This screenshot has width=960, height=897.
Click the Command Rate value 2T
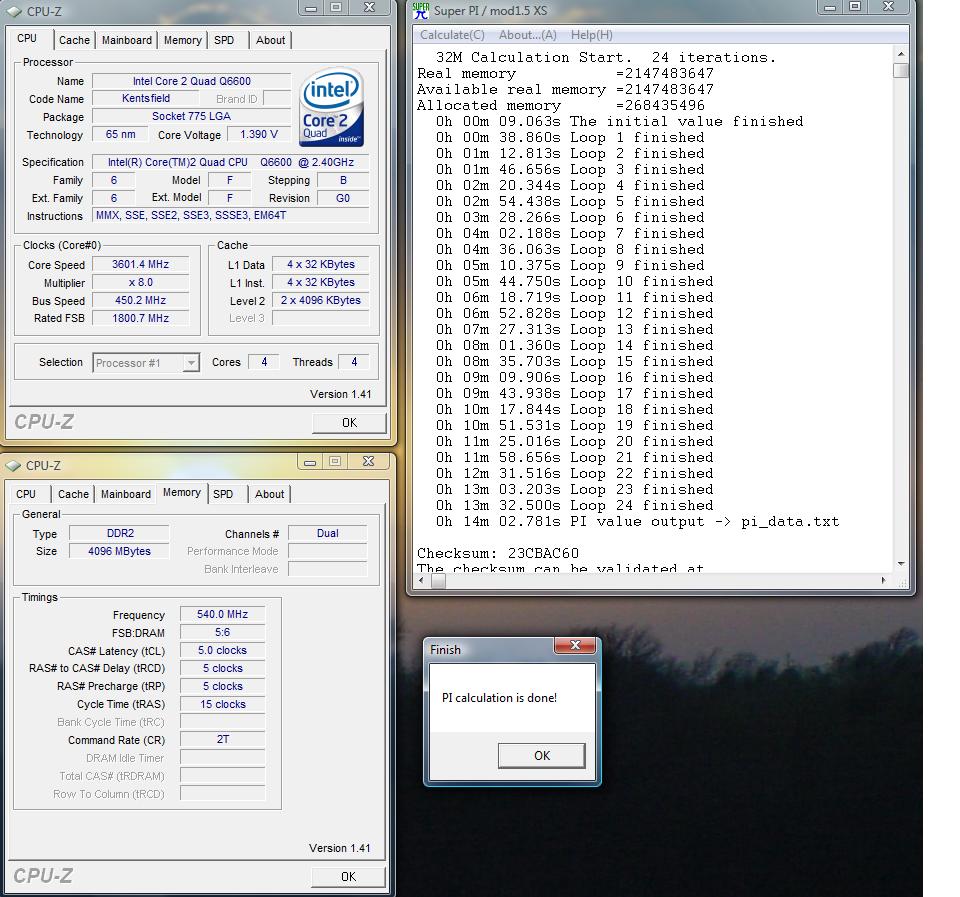(x=222, y=740)
